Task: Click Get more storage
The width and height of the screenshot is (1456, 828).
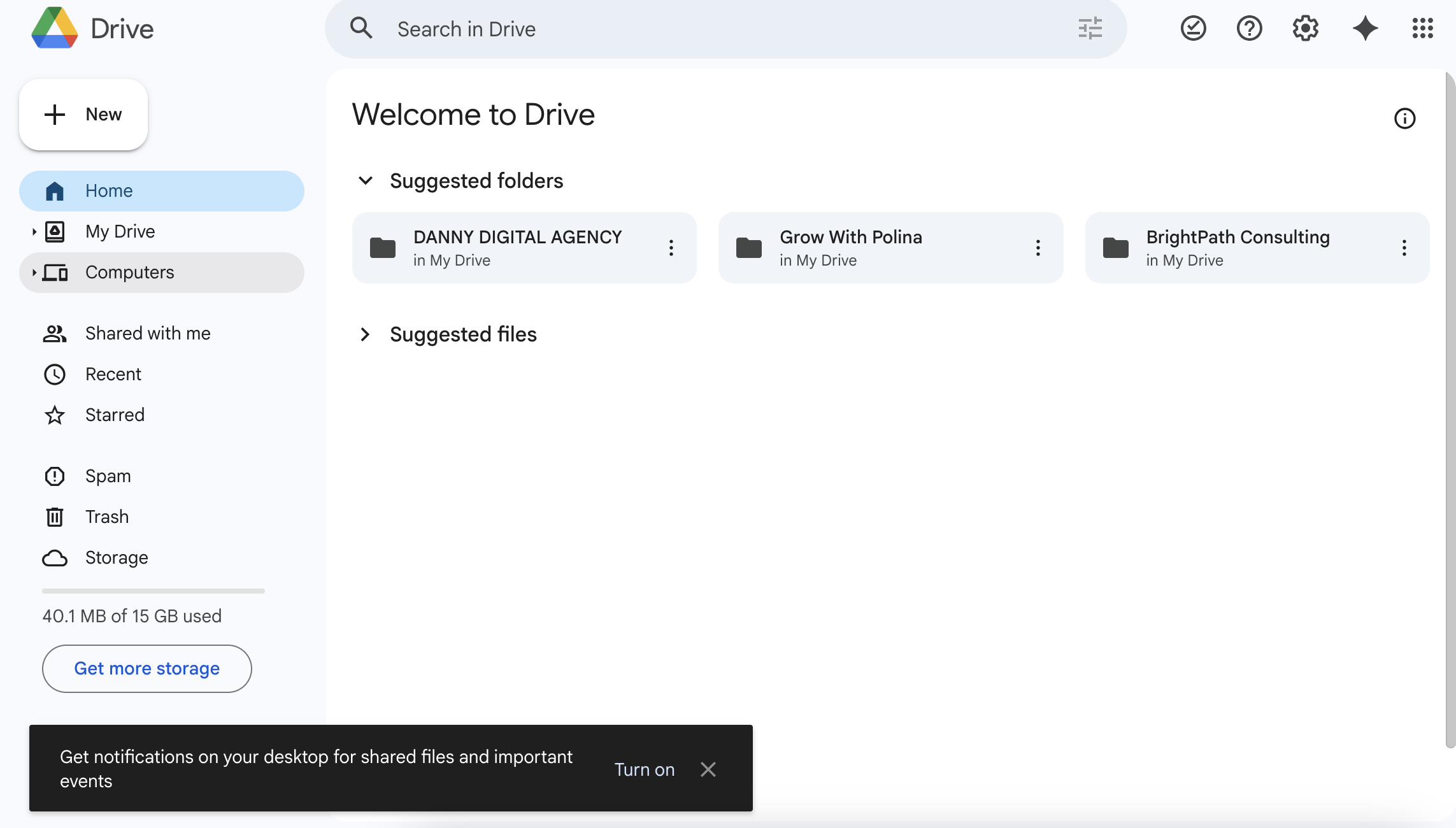Action: coord(147,669)
